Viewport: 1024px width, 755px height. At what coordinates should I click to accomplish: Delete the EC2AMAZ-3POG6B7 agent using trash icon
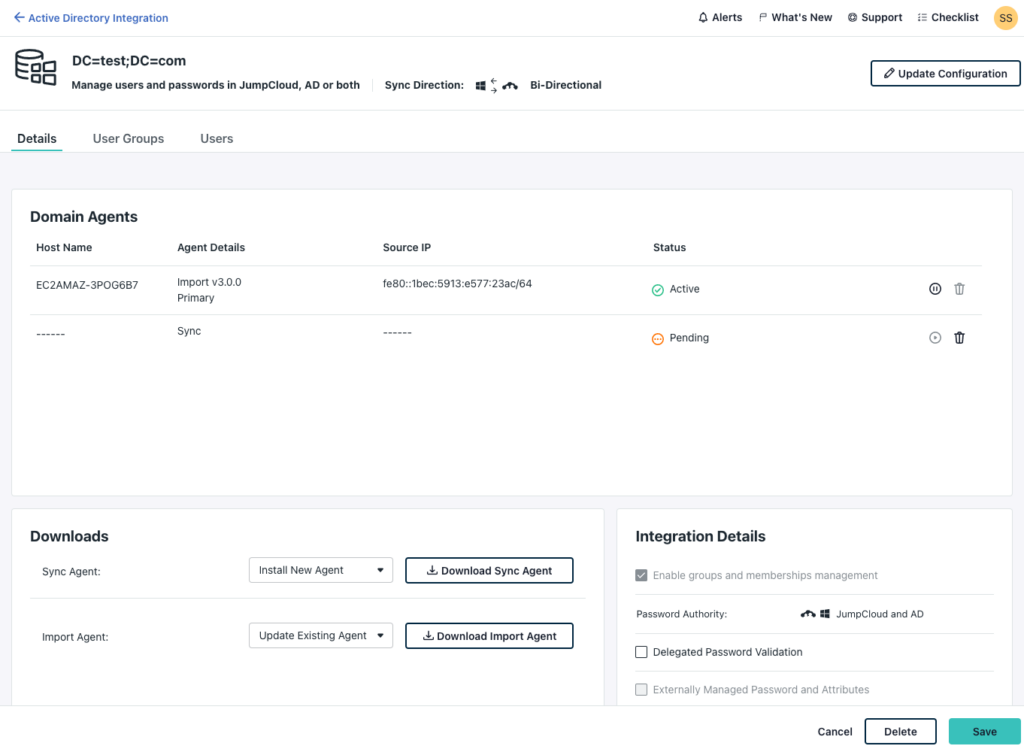959,289
